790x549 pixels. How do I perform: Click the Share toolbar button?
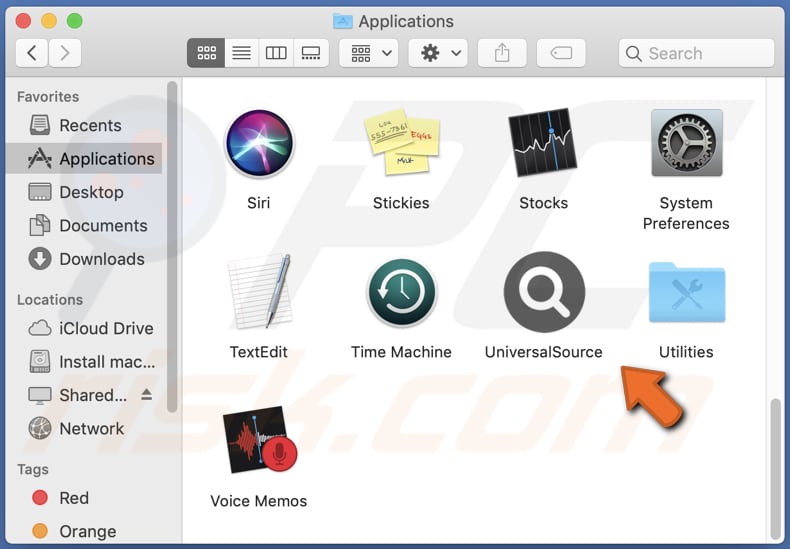click(501, 53)
